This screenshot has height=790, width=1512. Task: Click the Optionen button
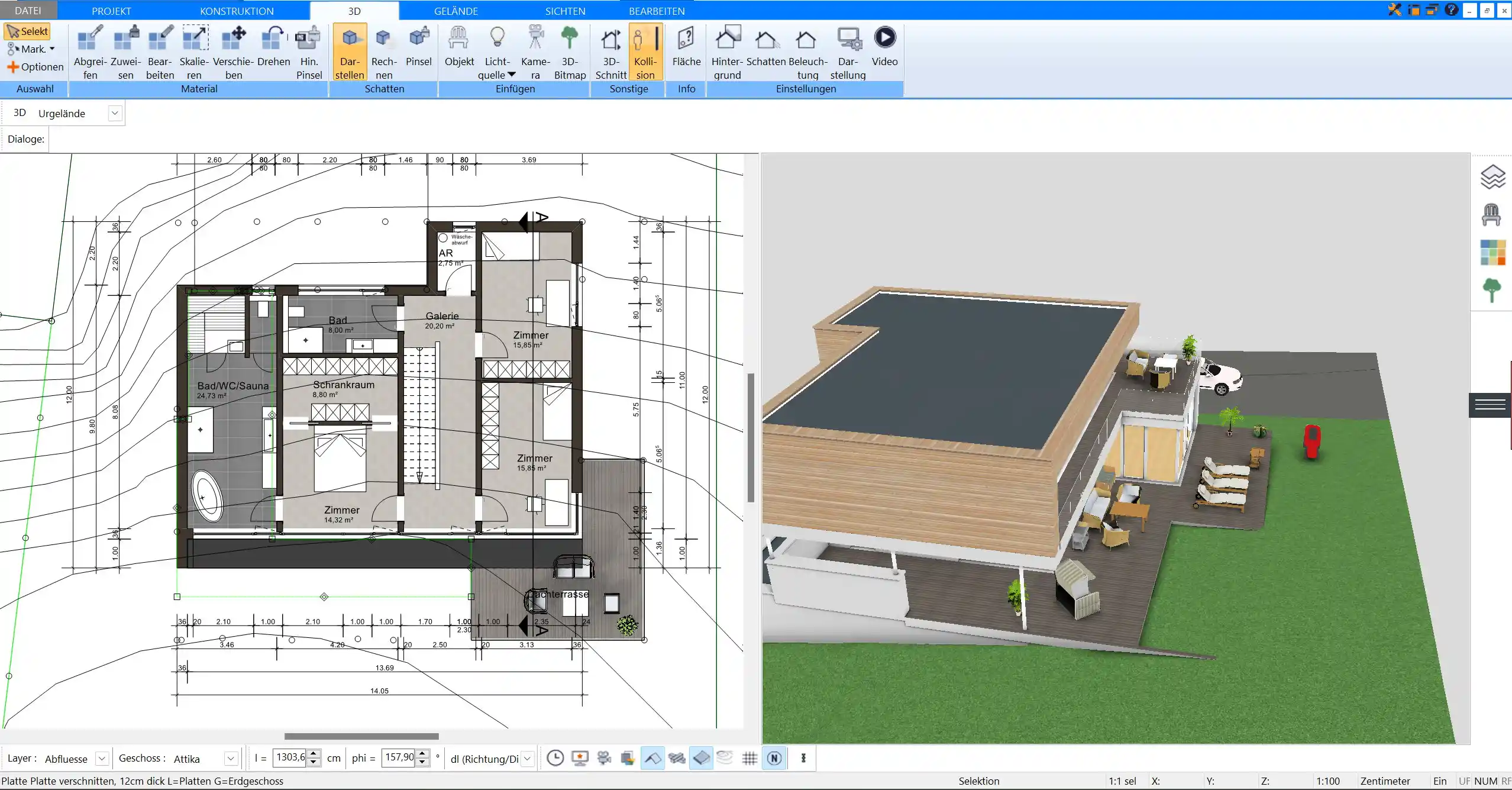[x=35, y=67]
